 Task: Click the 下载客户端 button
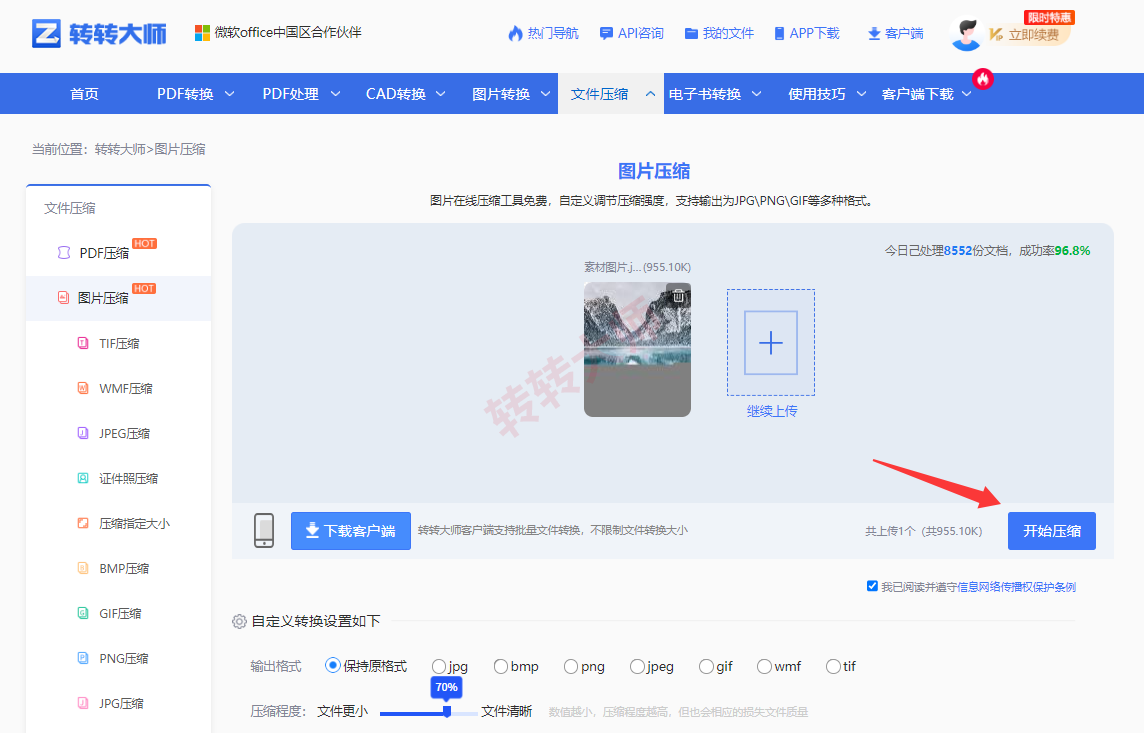[350, 530]
